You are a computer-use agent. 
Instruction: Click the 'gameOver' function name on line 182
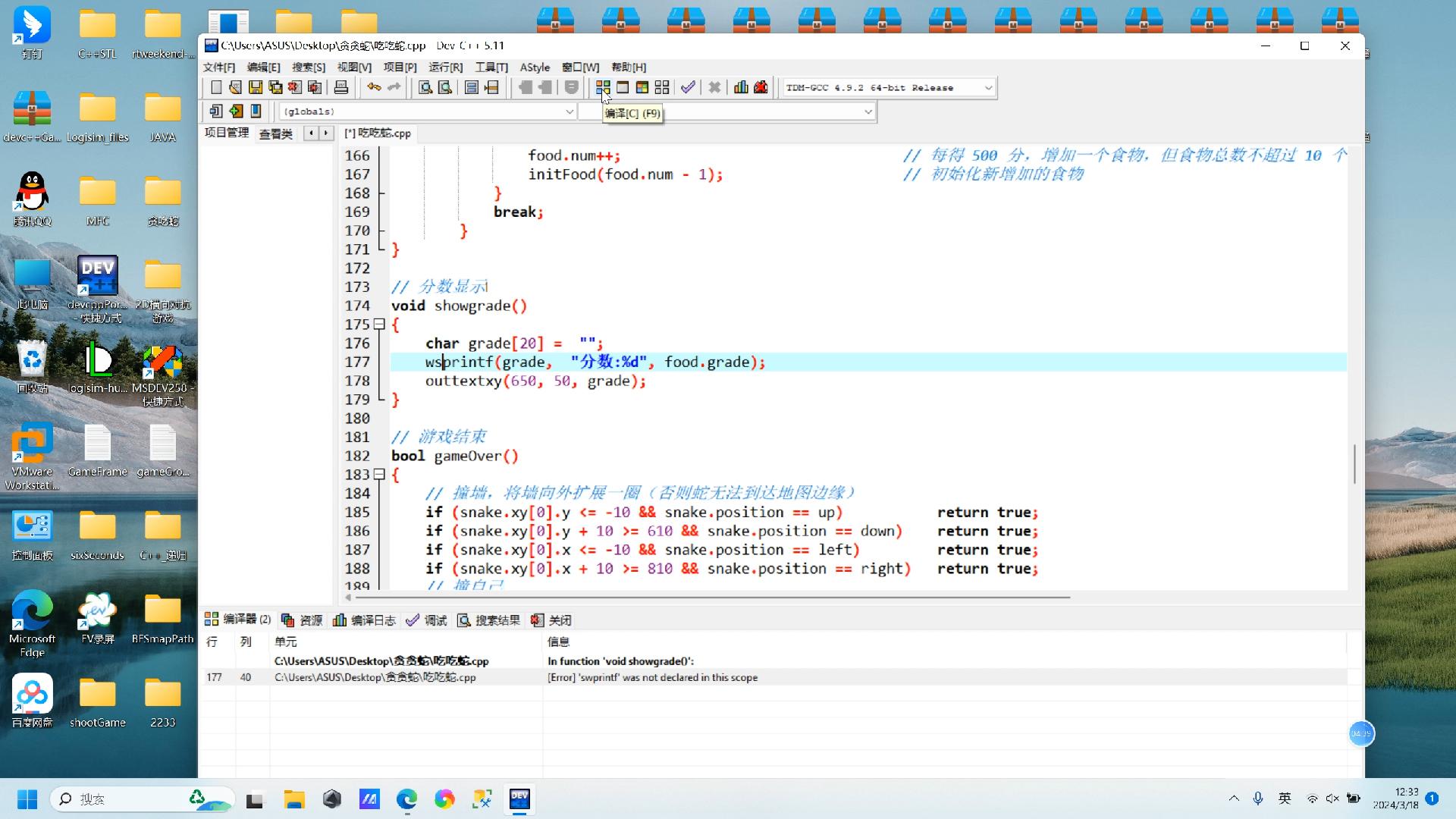coord(468,457)
